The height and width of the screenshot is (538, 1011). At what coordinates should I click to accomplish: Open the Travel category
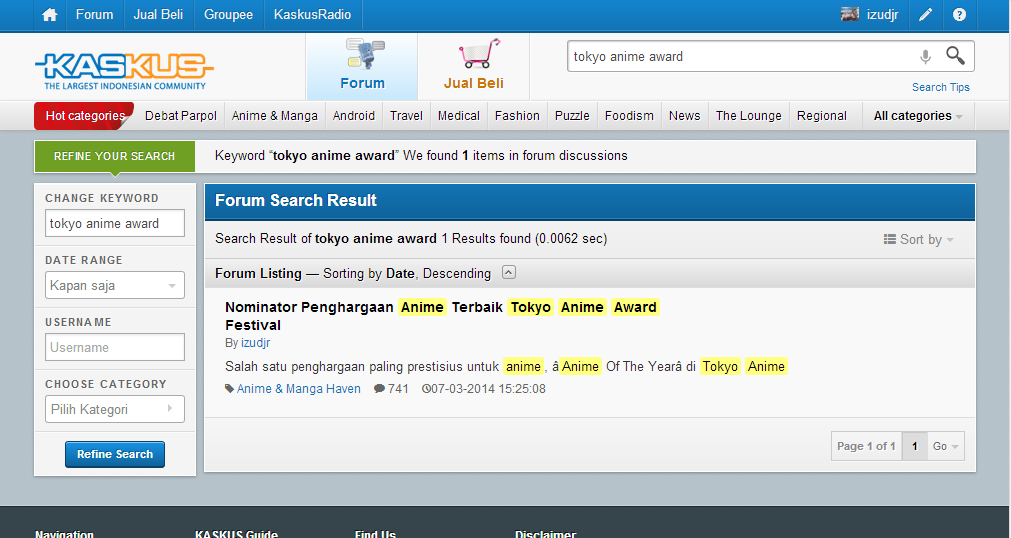(406, 116)
